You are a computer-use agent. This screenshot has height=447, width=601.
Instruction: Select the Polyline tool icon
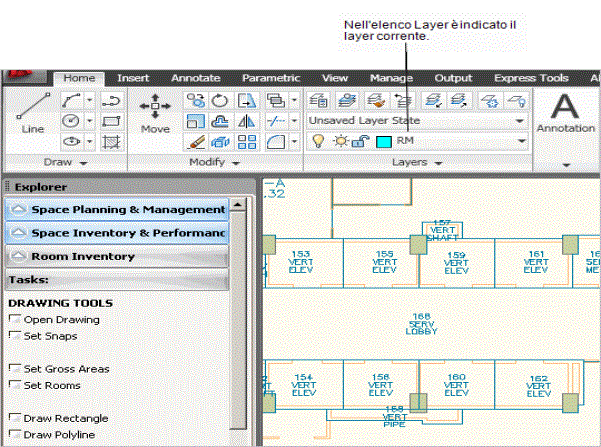[71, 101]
